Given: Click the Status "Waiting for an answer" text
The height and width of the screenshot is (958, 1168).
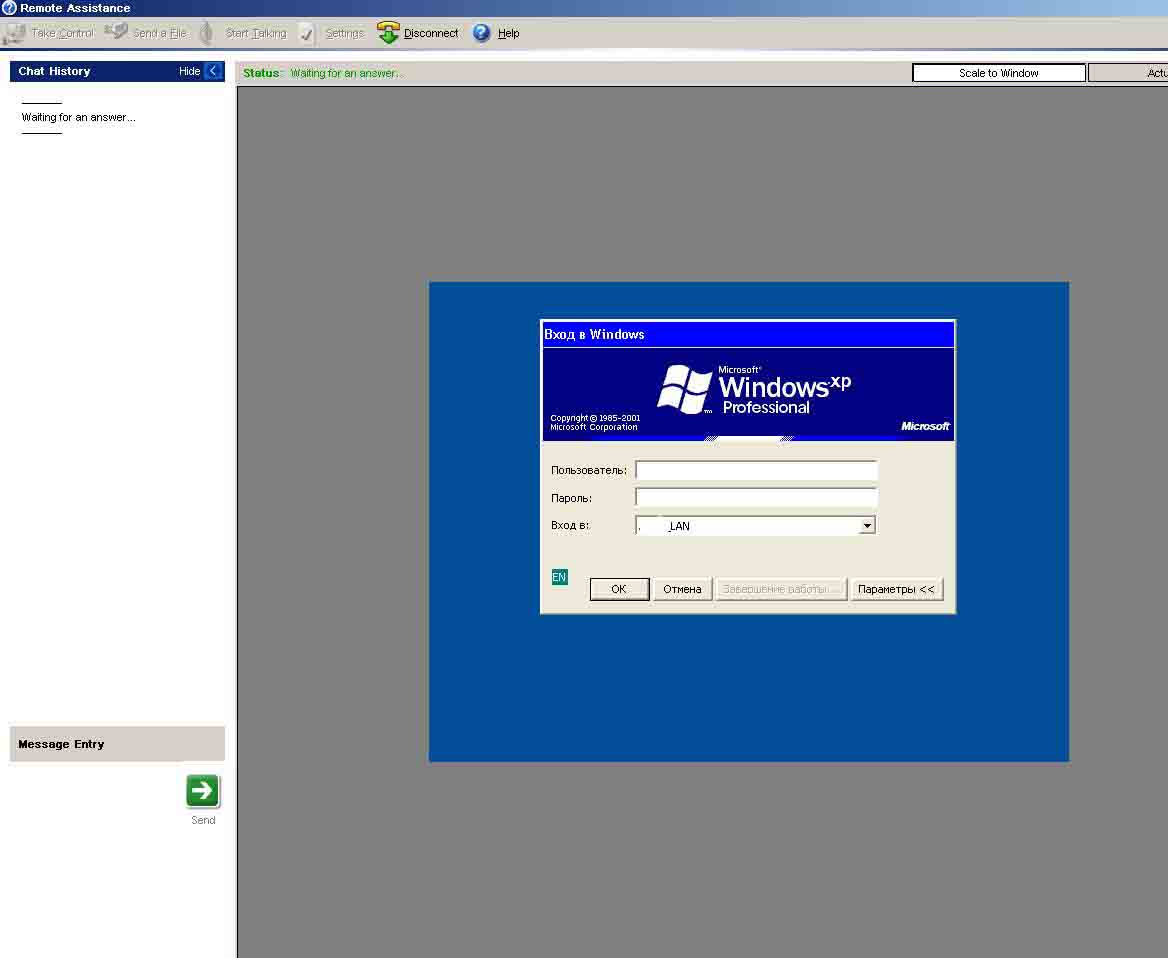Looking at the screenshot, I should point(346,73).
